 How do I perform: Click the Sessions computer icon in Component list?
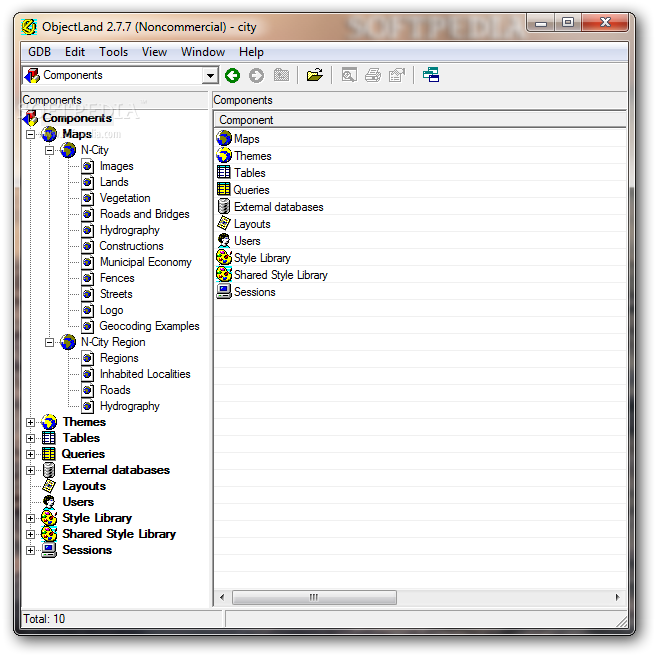(x=224, y=292)
